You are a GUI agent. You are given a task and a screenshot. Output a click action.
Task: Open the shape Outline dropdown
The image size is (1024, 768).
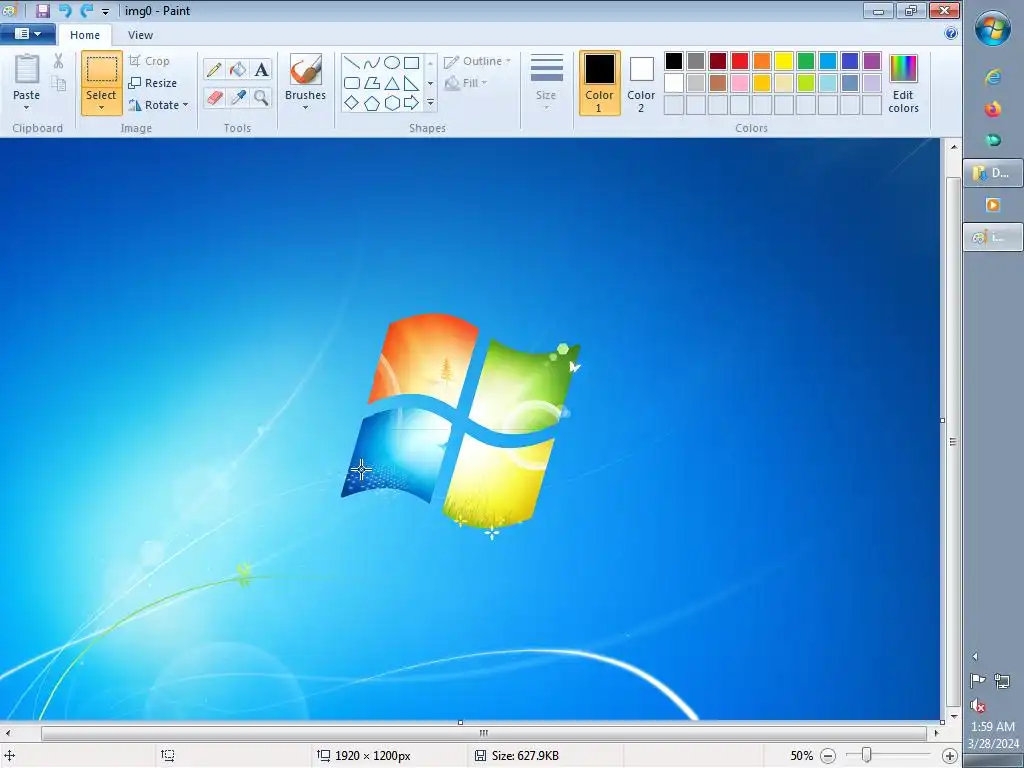tap(477, 61)
